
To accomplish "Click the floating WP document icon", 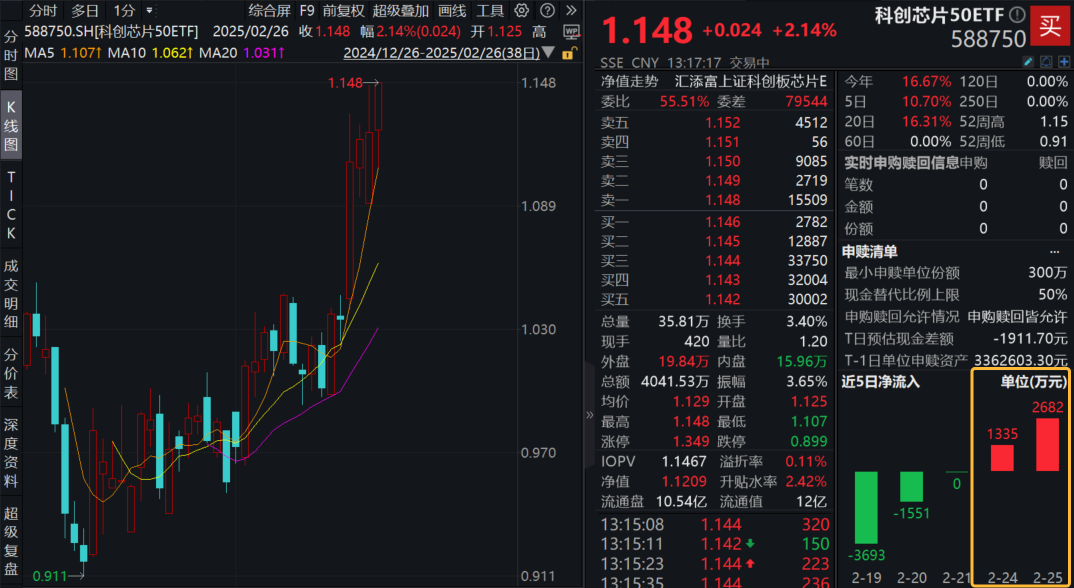I will [571, 32].
